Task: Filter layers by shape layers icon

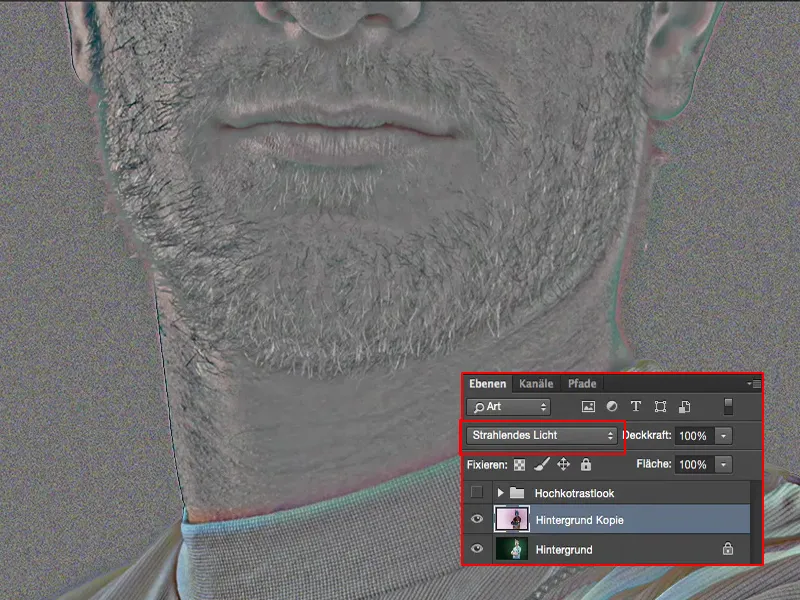Action: click(660, 407)
